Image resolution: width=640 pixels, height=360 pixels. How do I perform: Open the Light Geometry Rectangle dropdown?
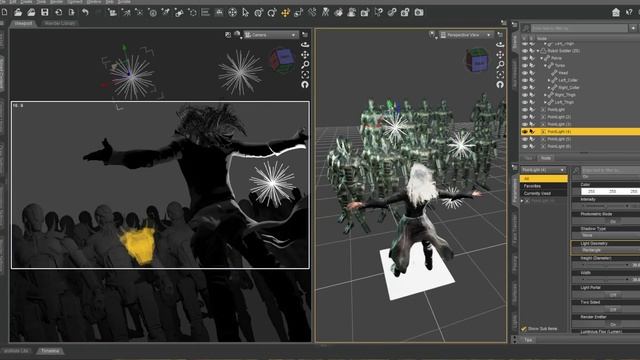(606, 250)
